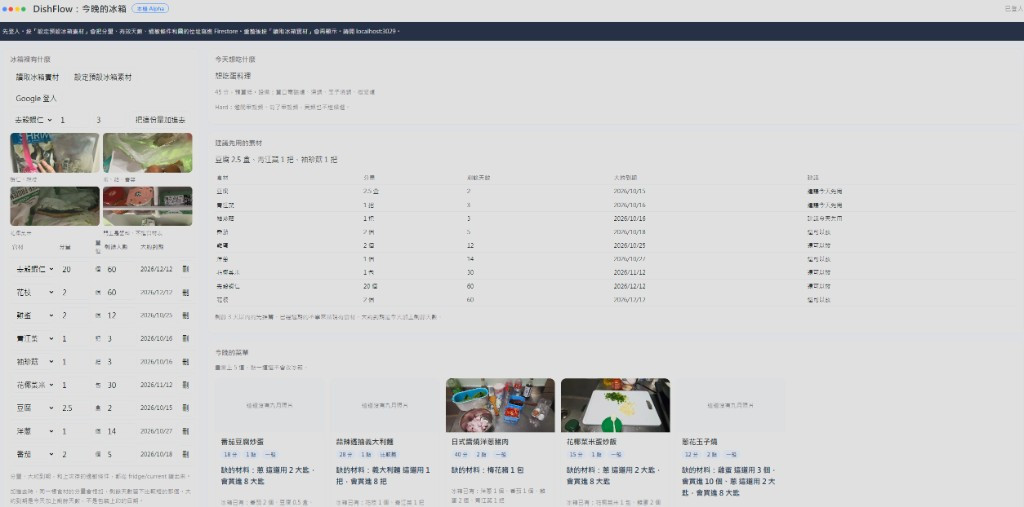Expand the 洋蔥 ingredient dropdown

point(33,431)
